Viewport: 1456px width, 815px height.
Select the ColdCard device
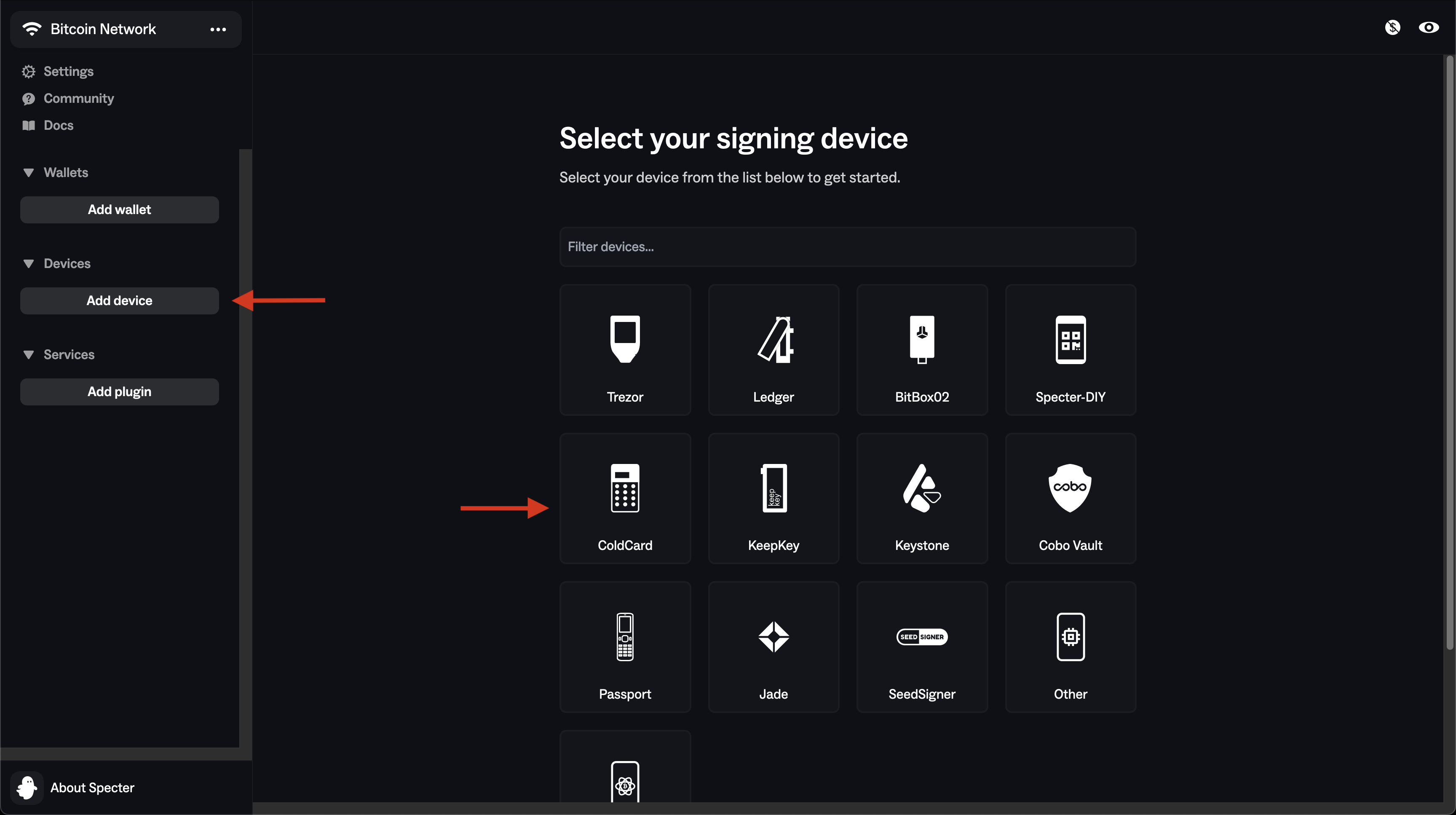pyautogui.click(x=624, y=499)
